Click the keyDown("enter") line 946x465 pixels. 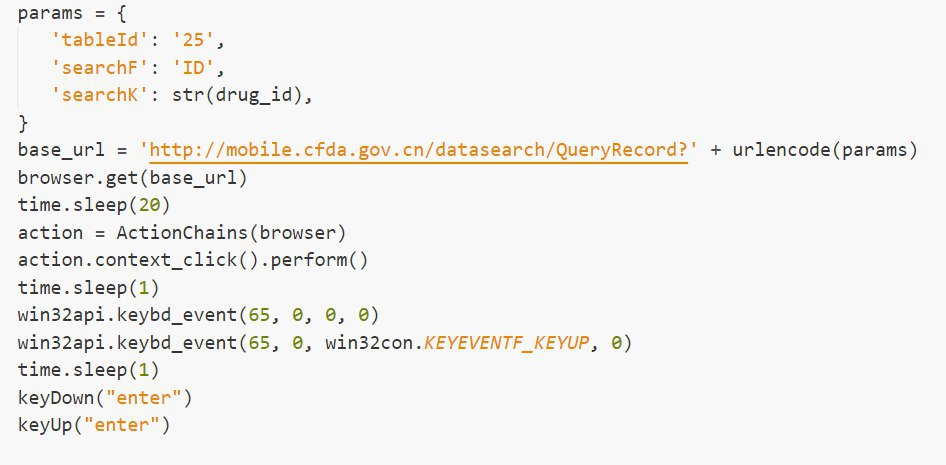point(105,397)
